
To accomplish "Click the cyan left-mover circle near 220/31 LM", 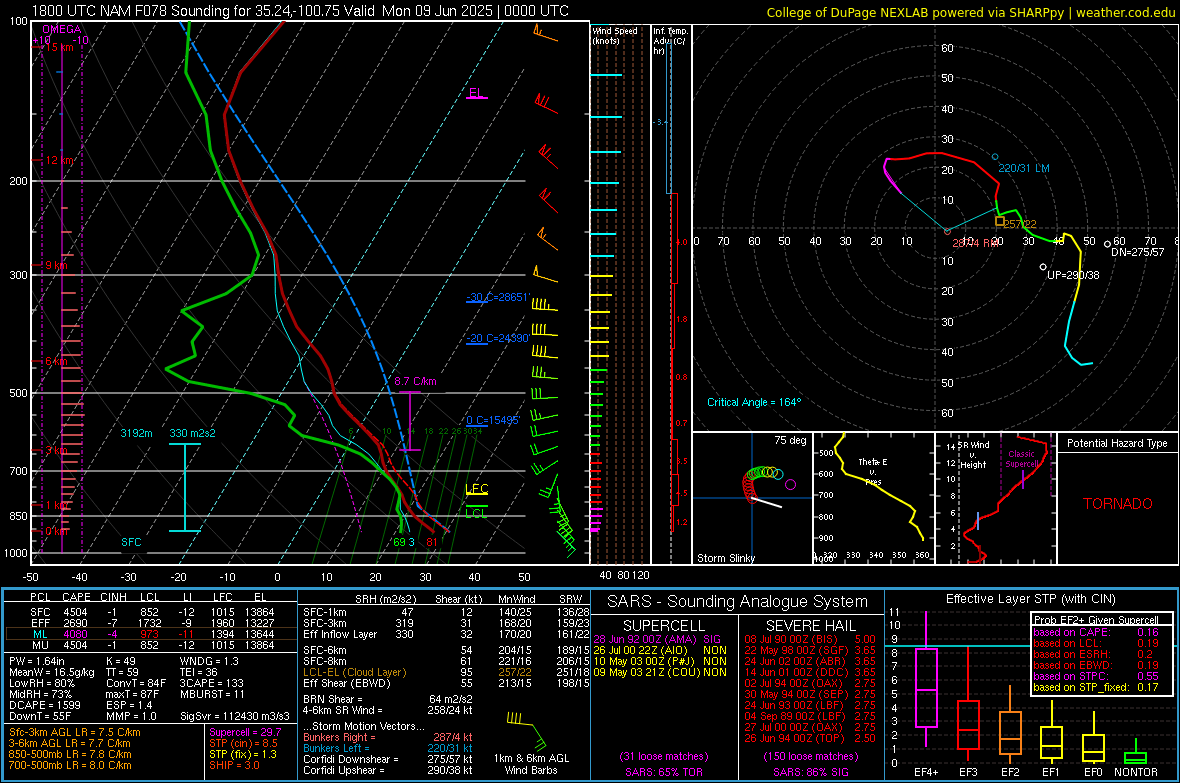I will [995, 157].
